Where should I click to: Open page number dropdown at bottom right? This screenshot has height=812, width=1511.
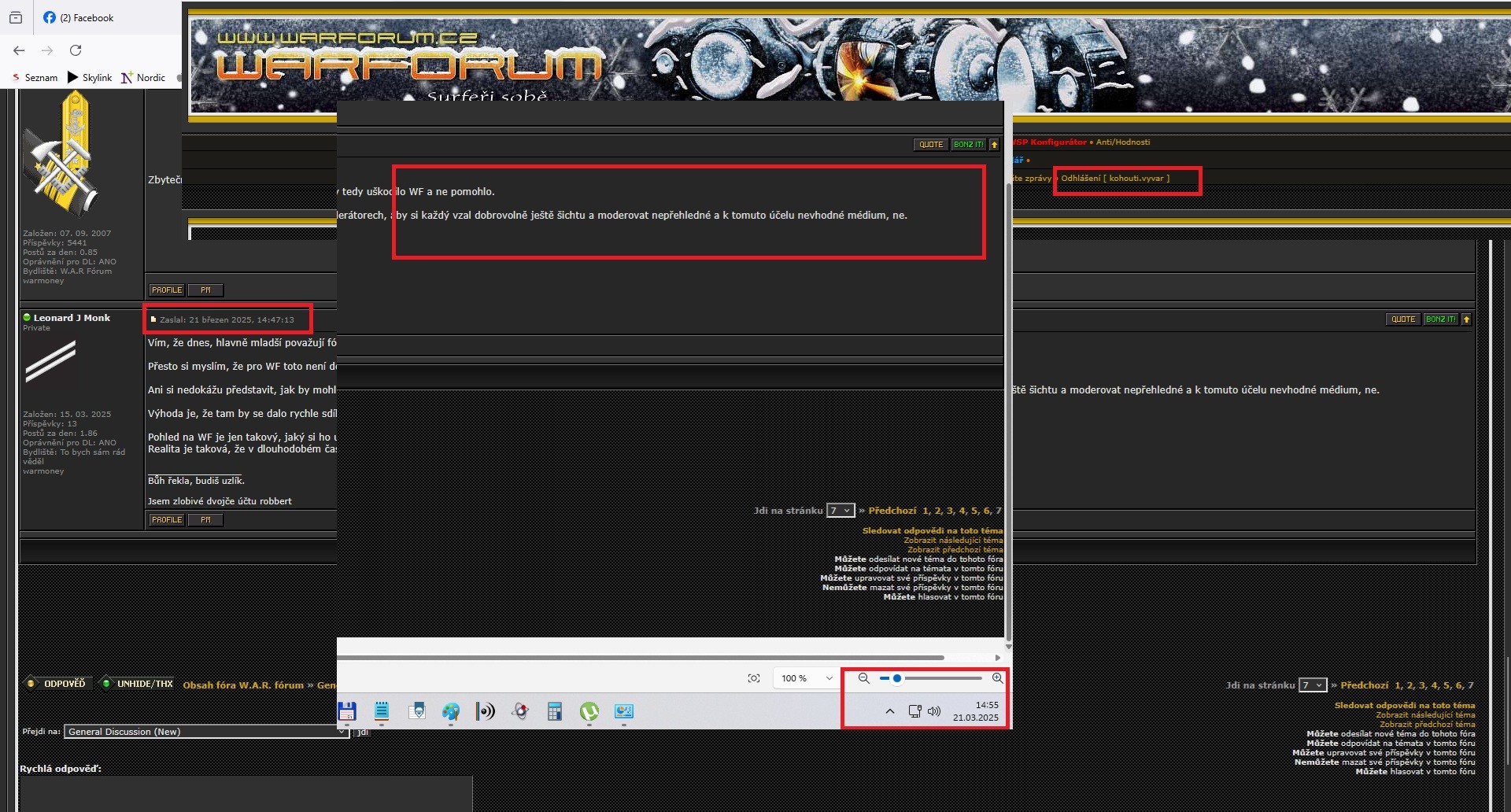(1313, 685)
